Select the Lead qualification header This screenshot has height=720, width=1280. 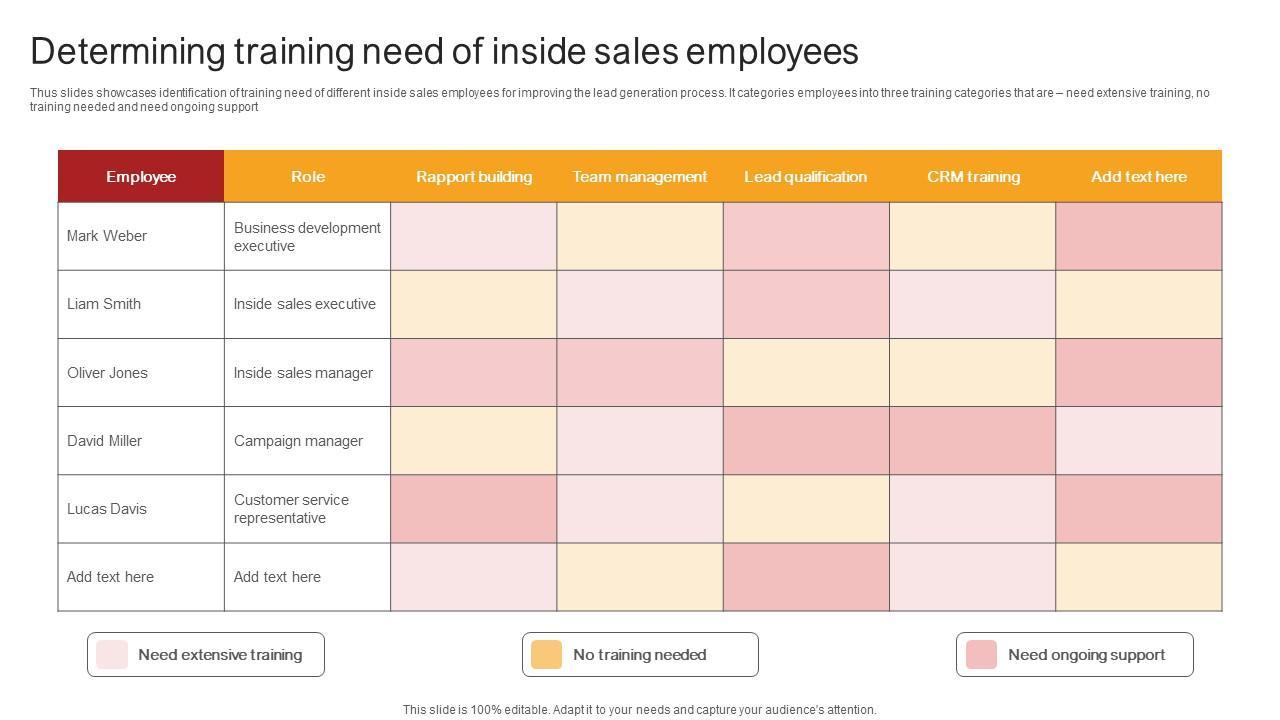[x=806, y=177]
